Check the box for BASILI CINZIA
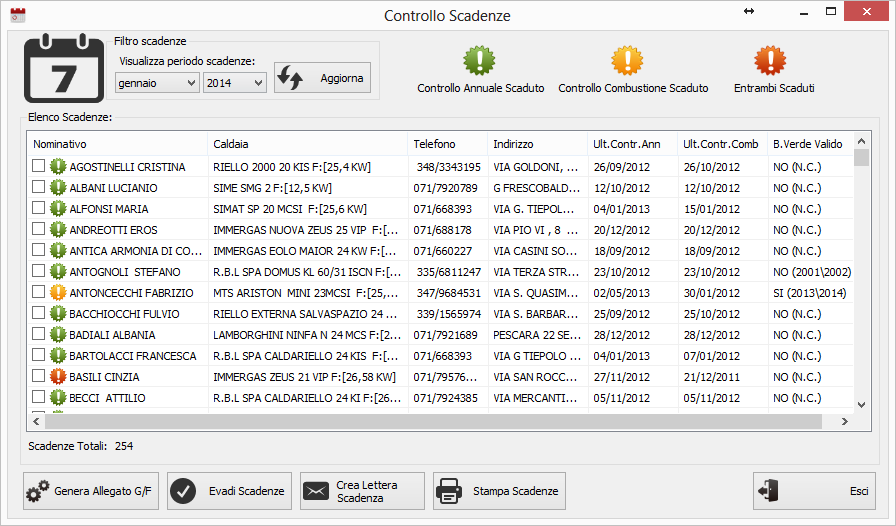 38,376
